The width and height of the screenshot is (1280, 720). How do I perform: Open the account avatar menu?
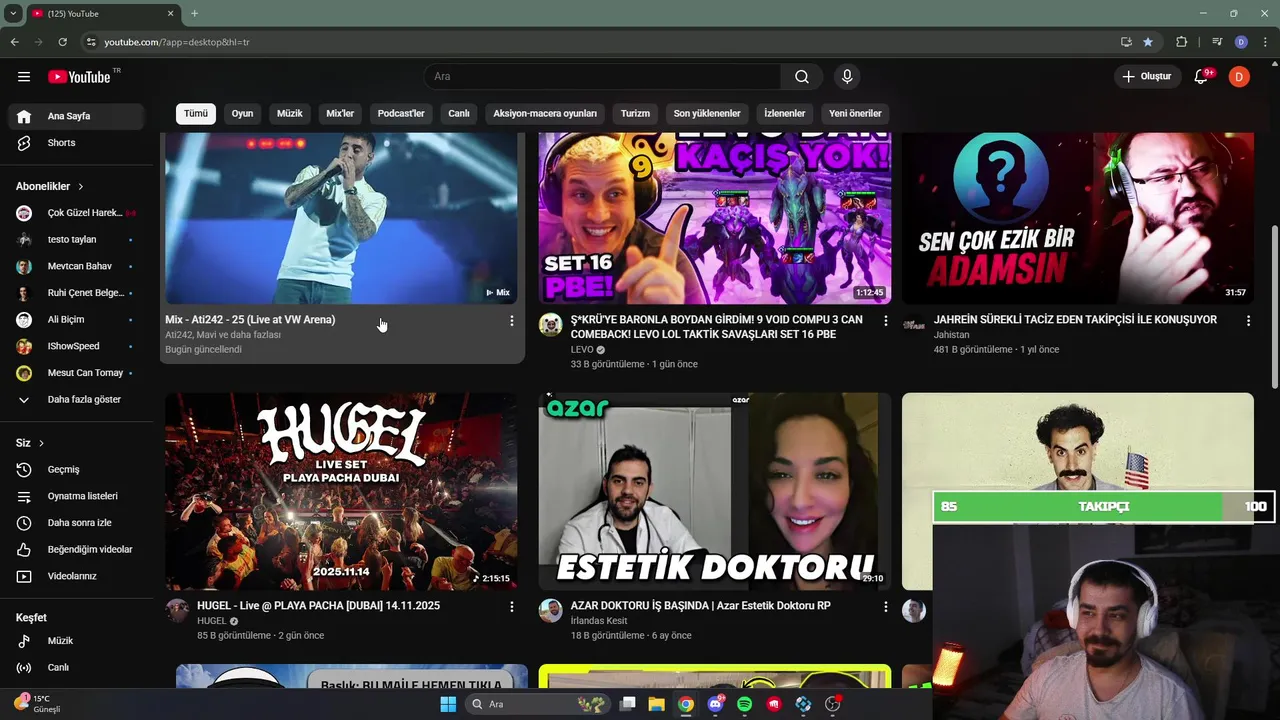(1239, 77)
